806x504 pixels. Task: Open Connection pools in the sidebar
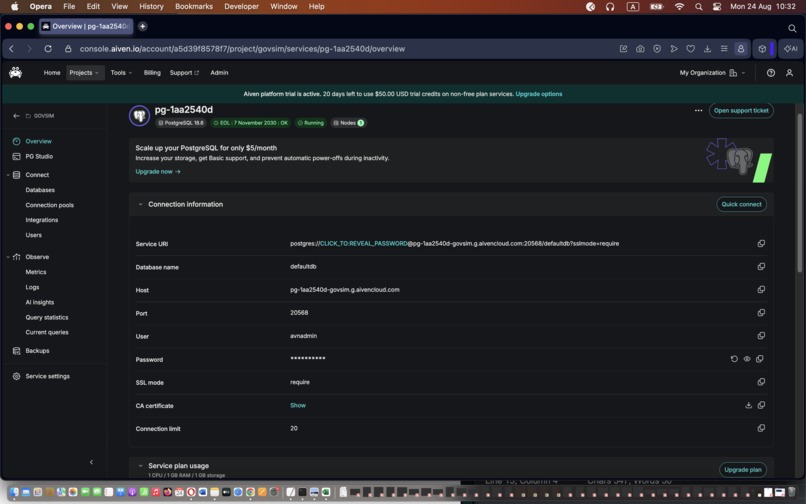pyautogui.click(x=49, y=205)
